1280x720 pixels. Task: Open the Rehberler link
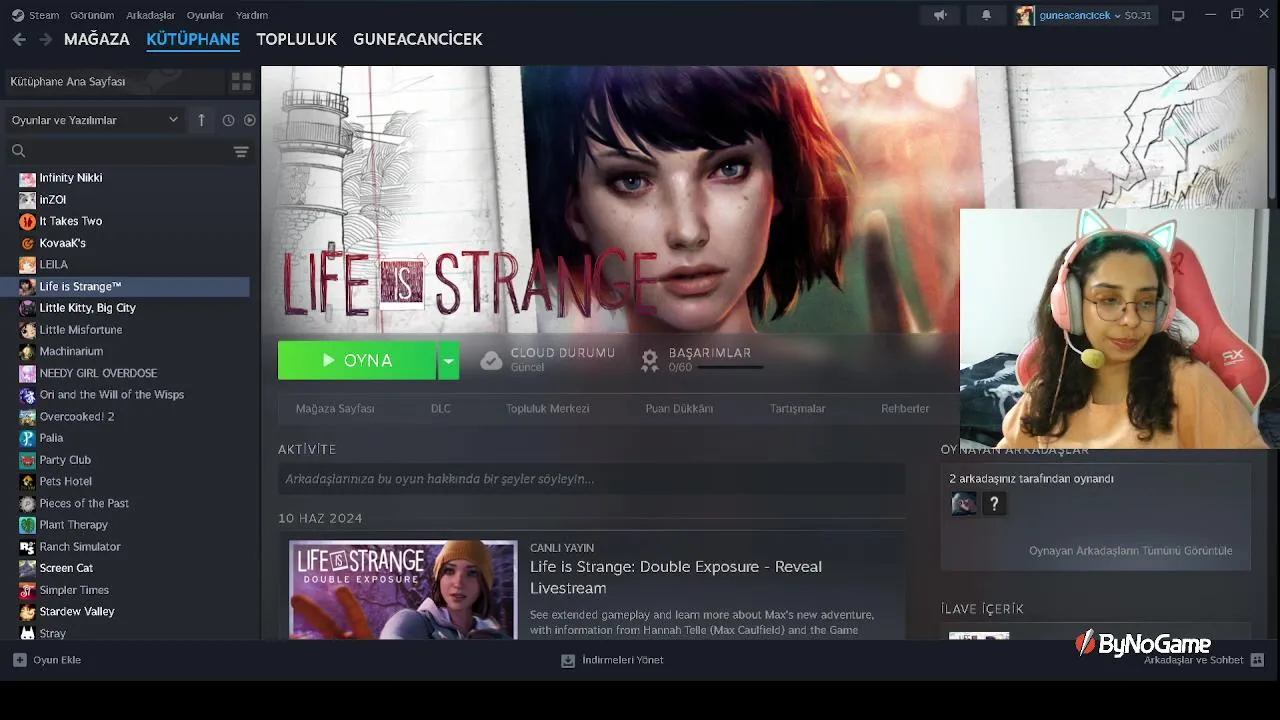tap(905, 408)
